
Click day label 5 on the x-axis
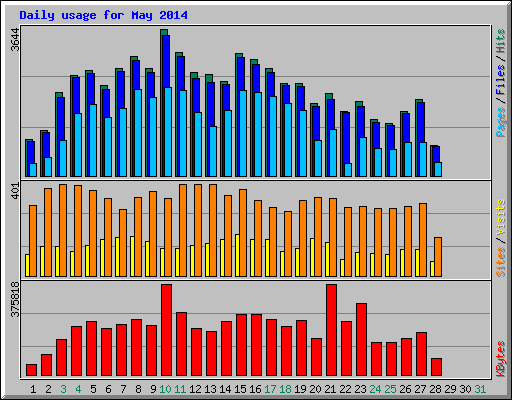93,389
